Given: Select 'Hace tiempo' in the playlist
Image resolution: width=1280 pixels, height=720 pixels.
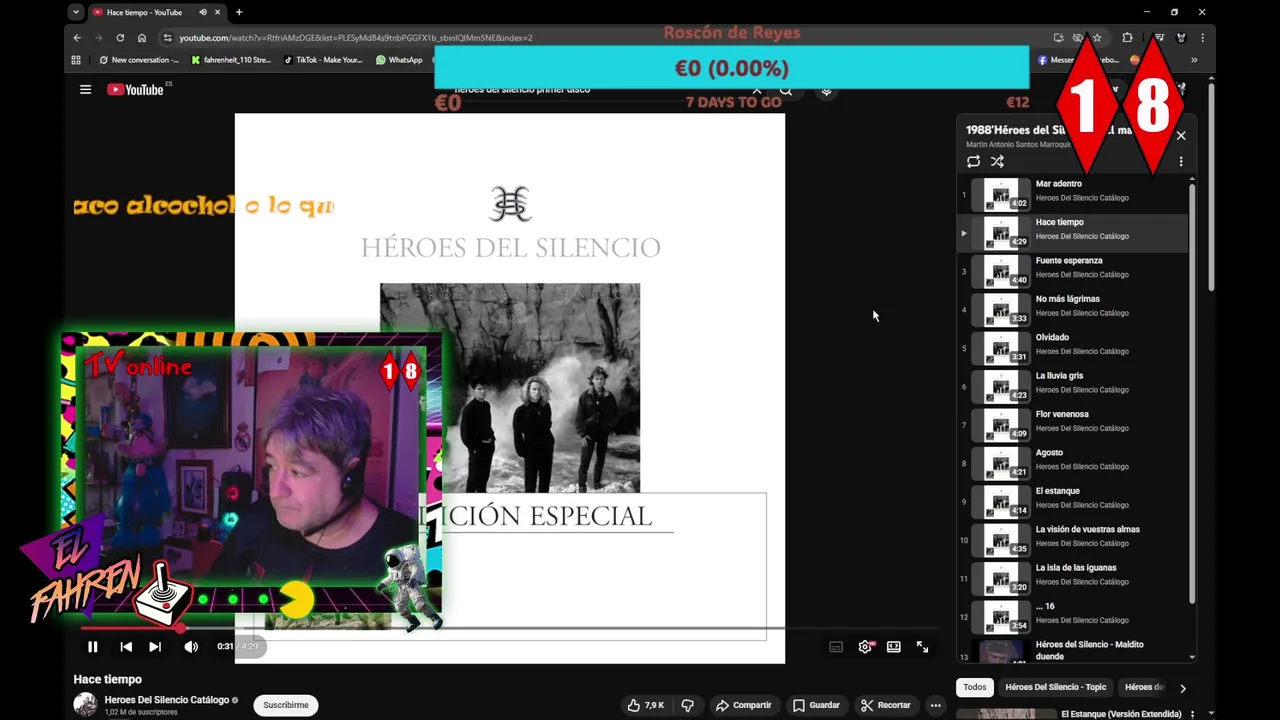Looking at the screenshot, I should pos(1073,233).
